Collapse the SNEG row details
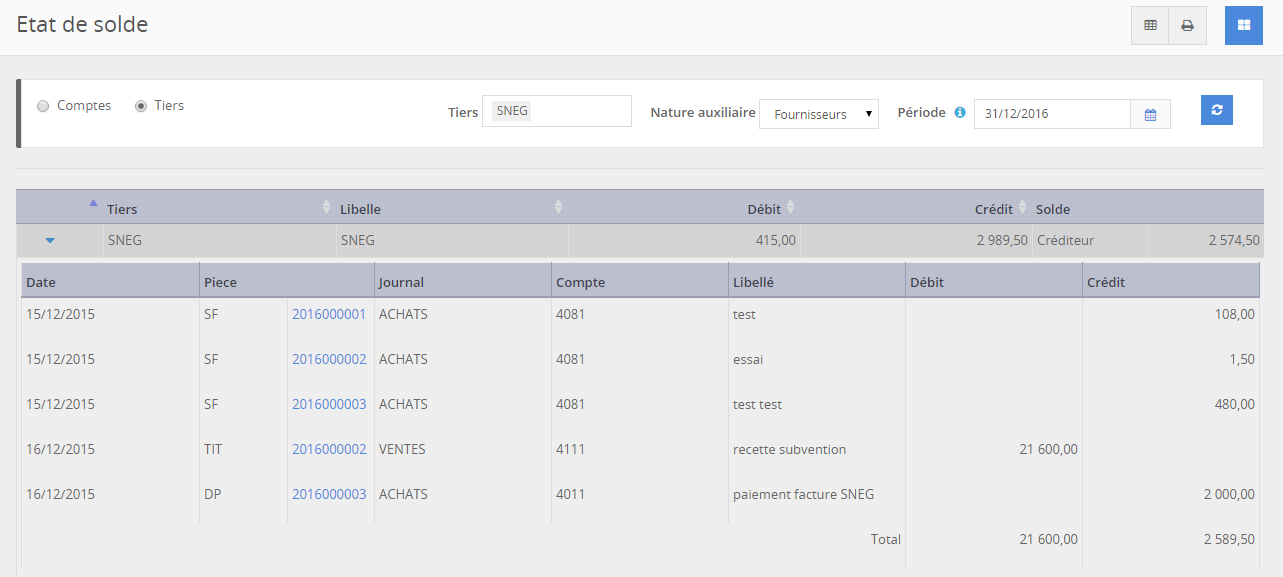 click(50, 241)
